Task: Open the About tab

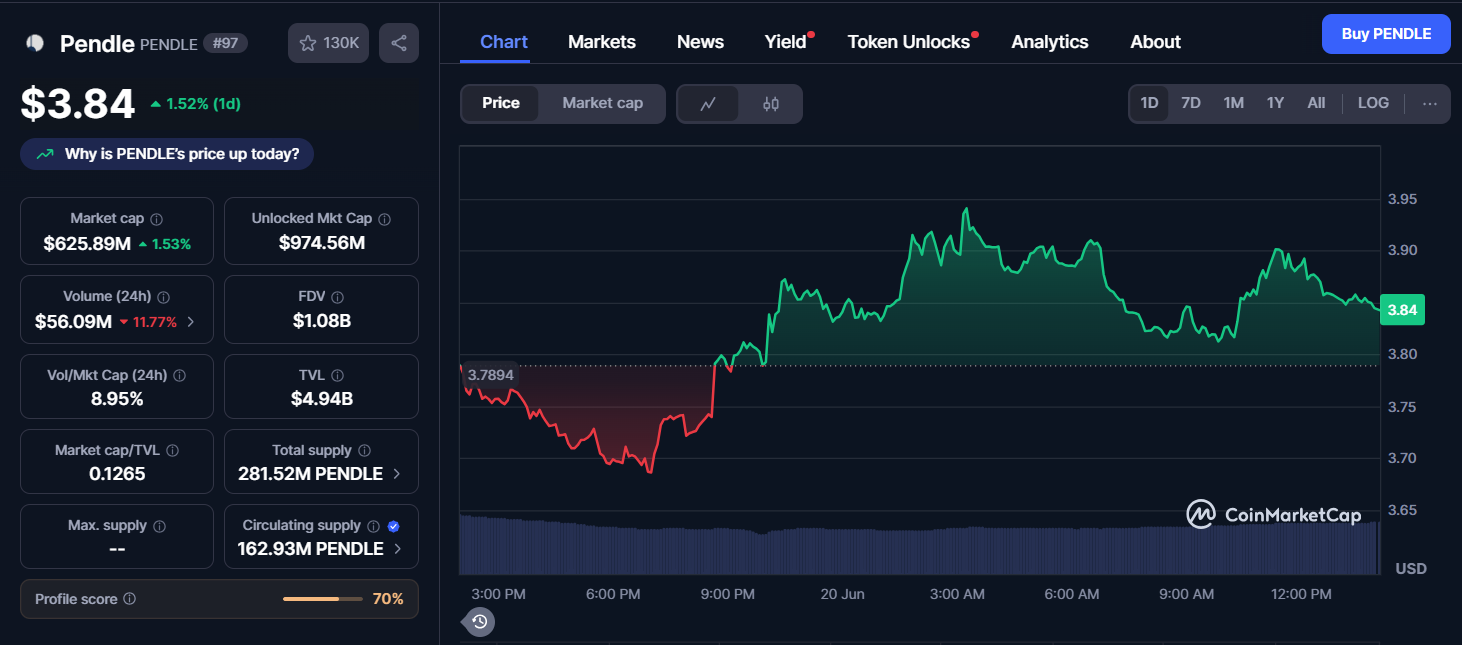Action: [1155, 42]
